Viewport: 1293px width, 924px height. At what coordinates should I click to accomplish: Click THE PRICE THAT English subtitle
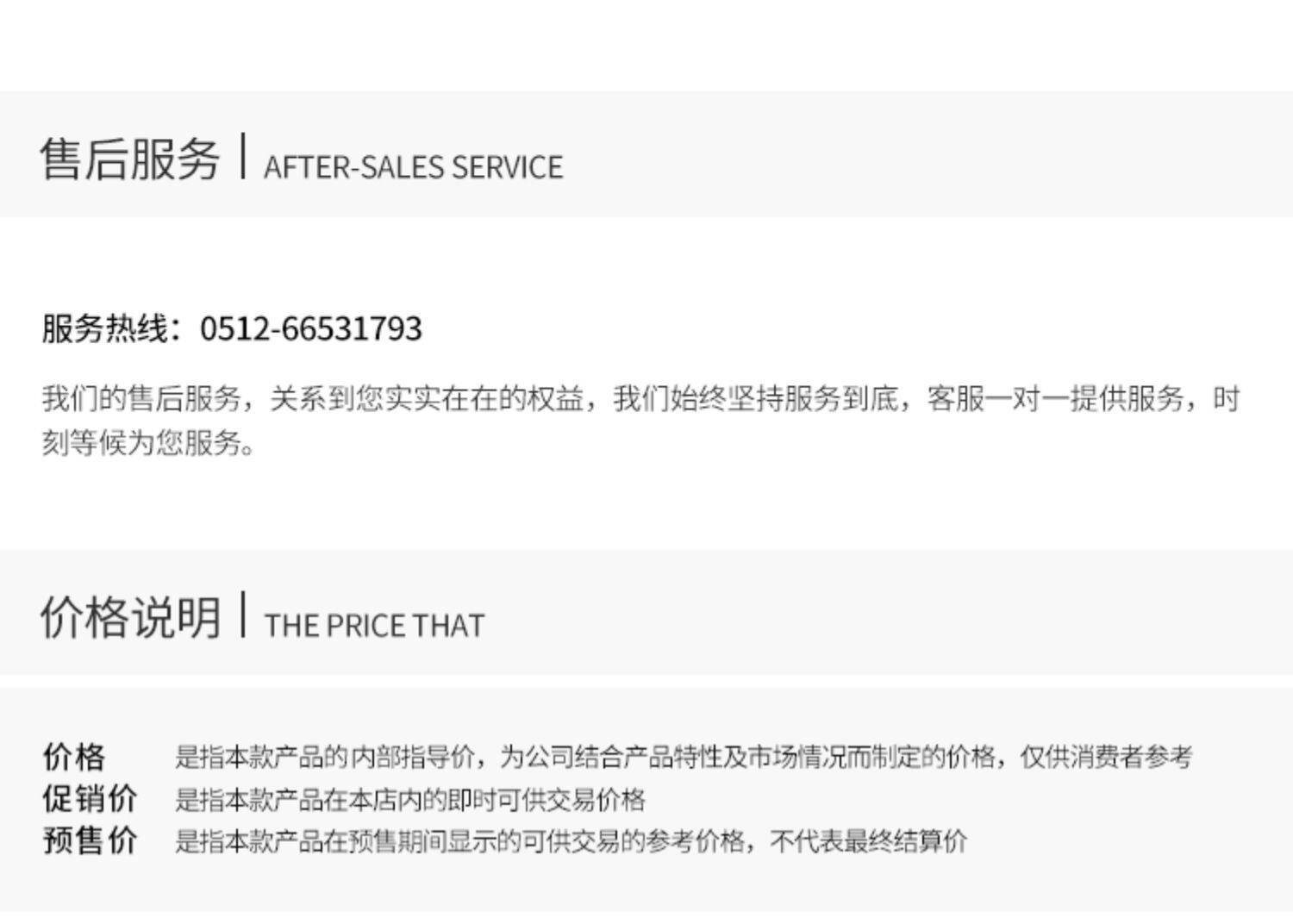click(x=374, y=626)
